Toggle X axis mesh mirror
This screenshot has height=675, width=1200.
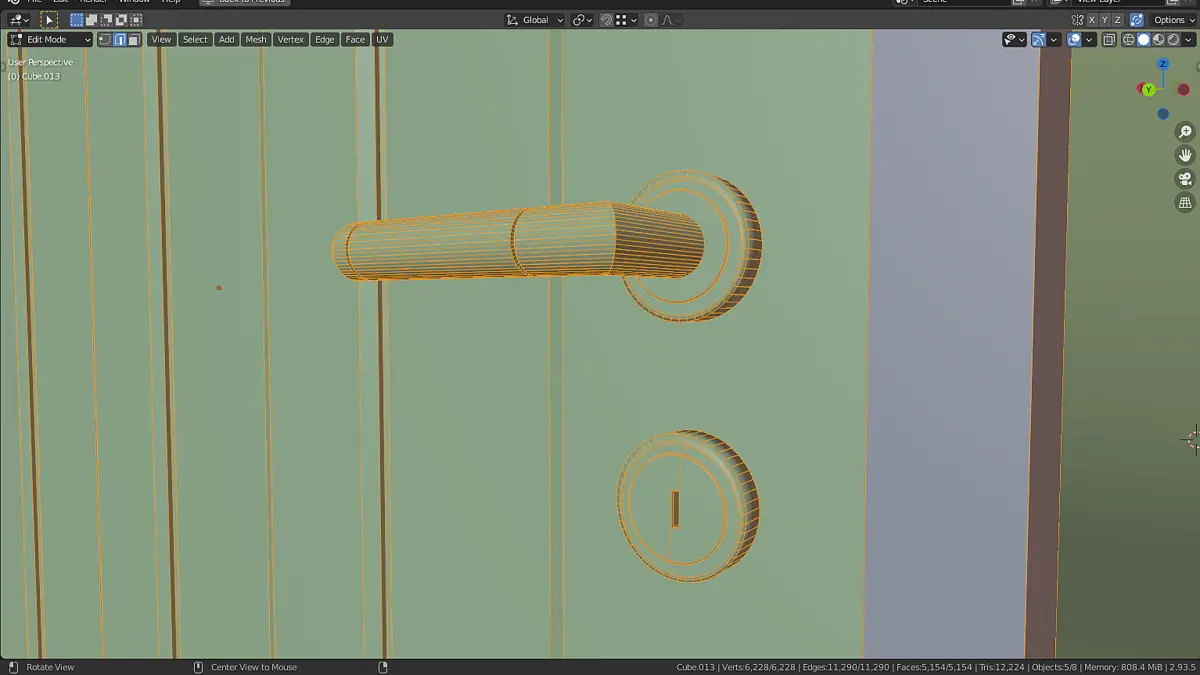tap(1092, 20)
